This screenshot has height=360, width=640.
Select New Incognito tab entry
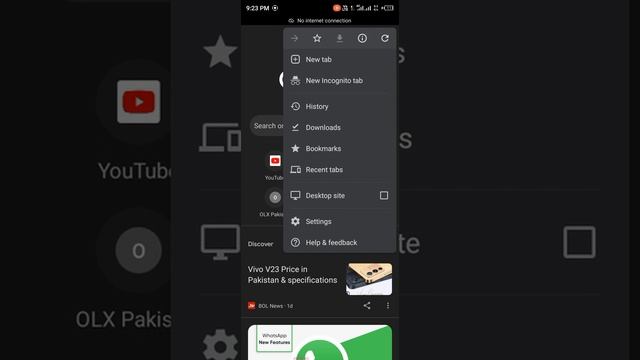pos(340,80)
